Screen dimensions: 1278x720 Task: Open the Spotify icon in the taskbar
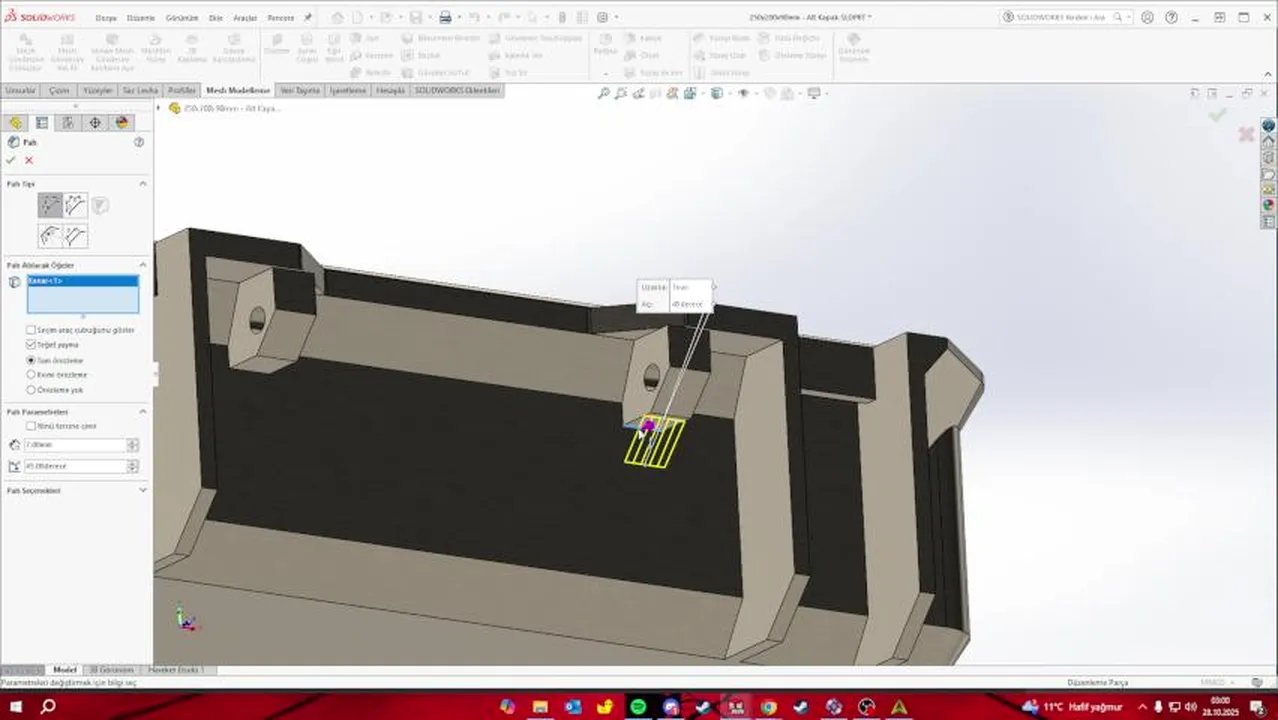(638, 707)
